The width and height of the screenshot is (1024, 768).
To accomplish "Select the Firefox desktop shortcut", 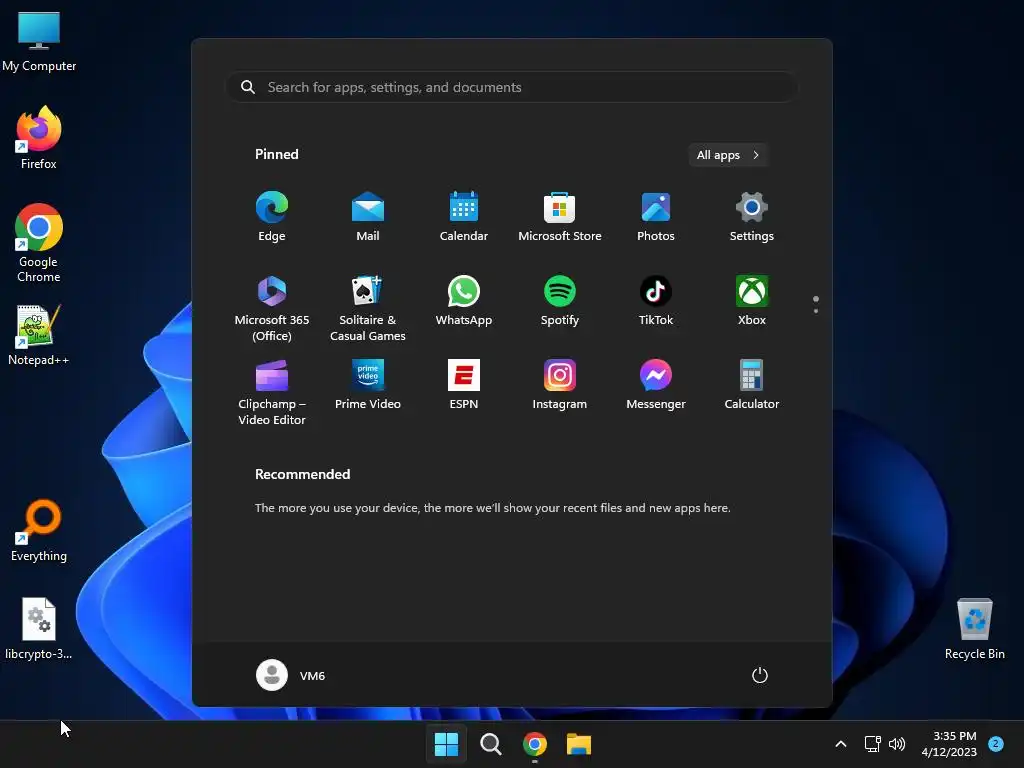I will (39, 138).
